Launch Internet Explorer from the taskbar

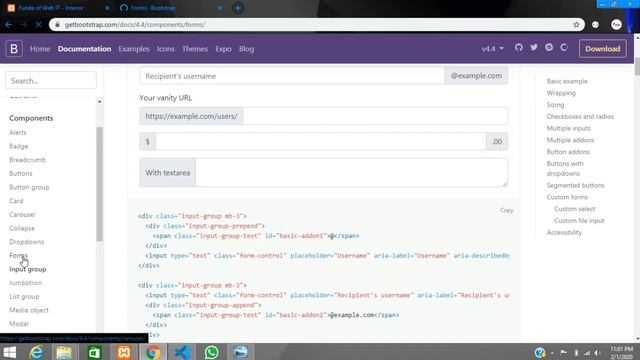36,352
